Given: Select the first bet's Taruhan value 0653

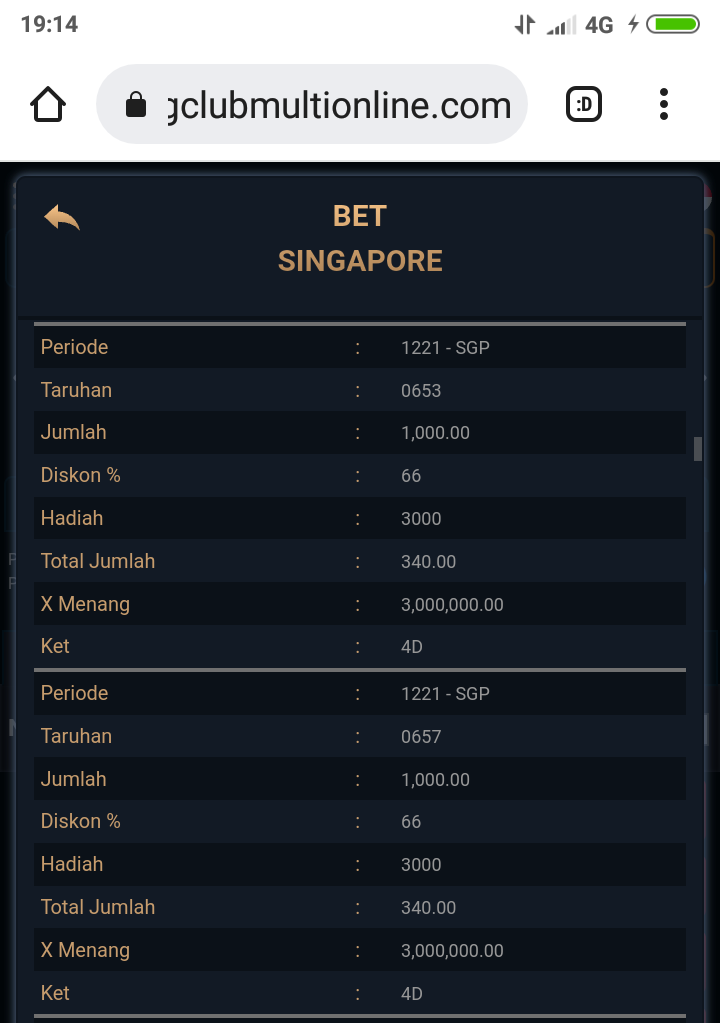Looking at the screenshot, I should tap(421, 390).
